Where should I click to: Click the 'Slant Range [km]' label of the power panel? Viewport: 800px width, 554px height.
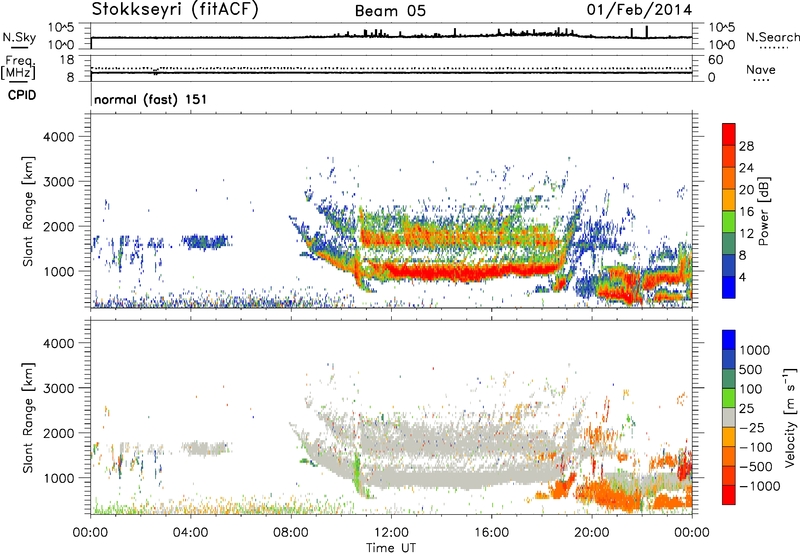(28, 212)
